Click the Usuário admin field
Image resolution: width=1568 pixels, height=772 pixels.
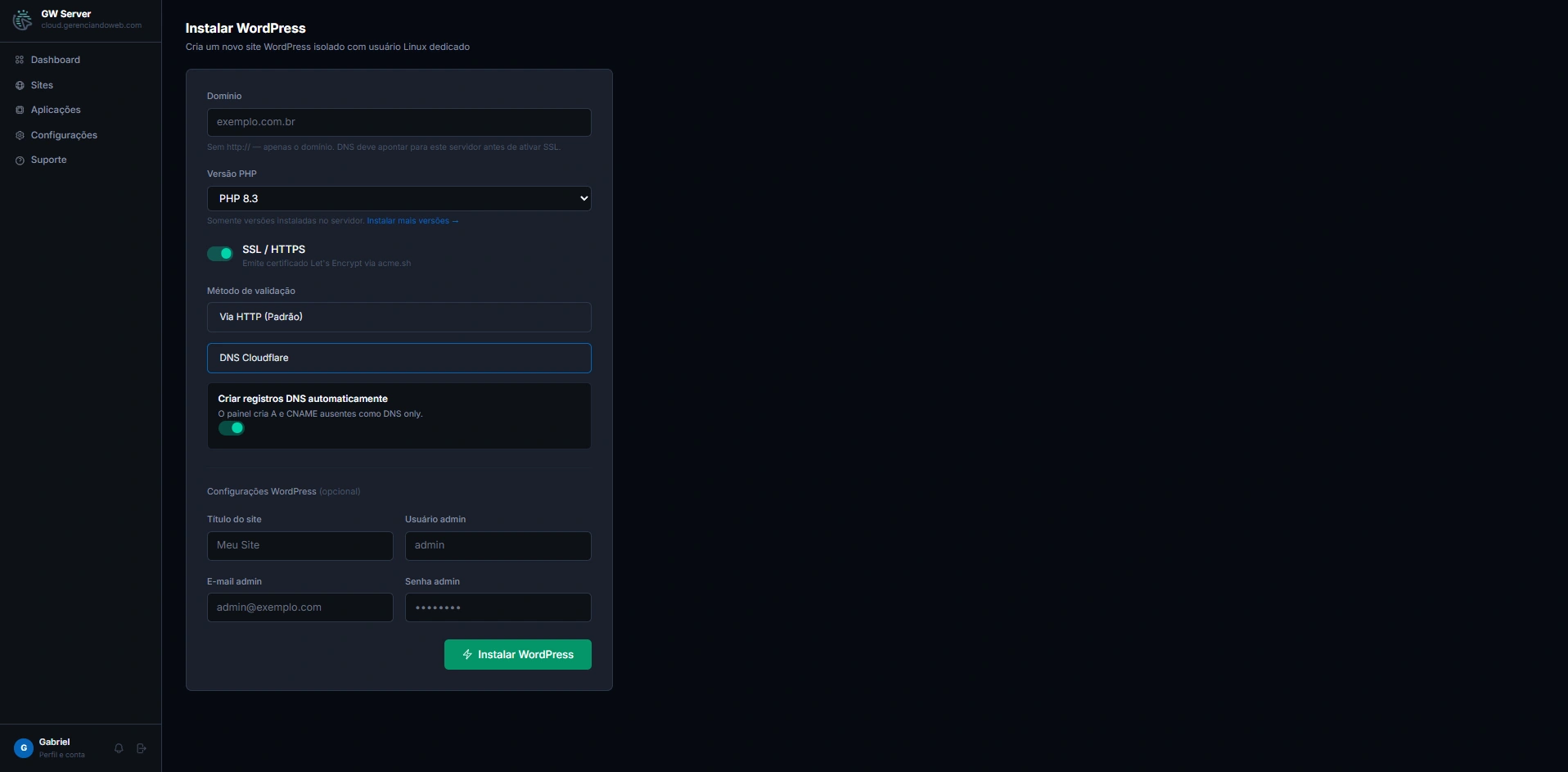[498, 545]
